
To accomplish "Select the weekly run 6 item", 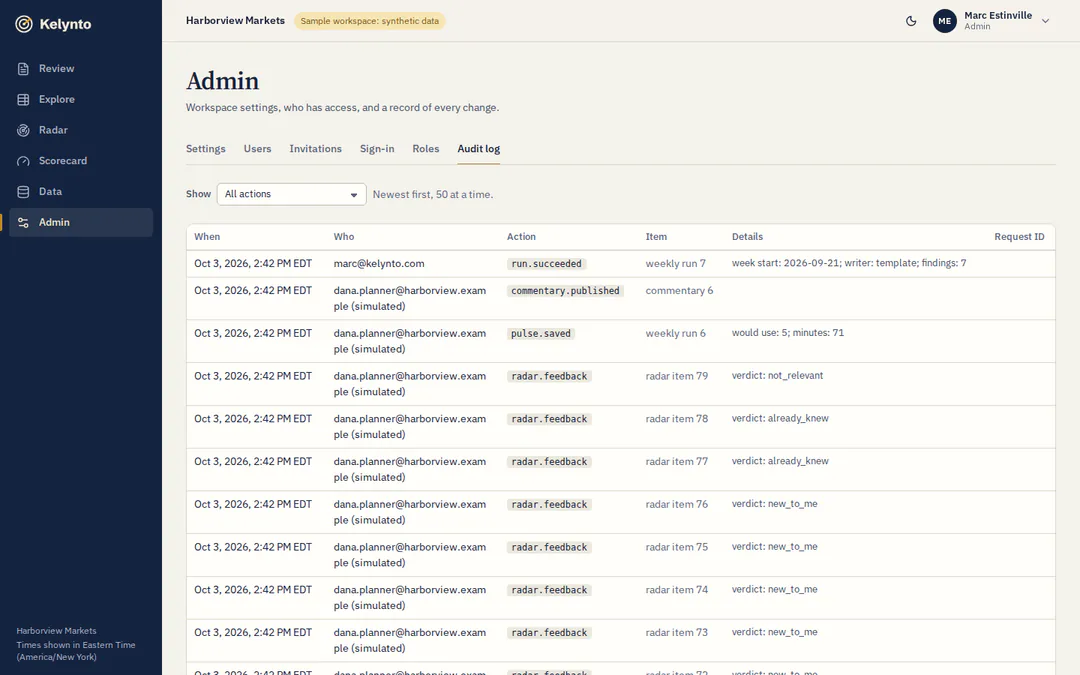I will [675, 333].
